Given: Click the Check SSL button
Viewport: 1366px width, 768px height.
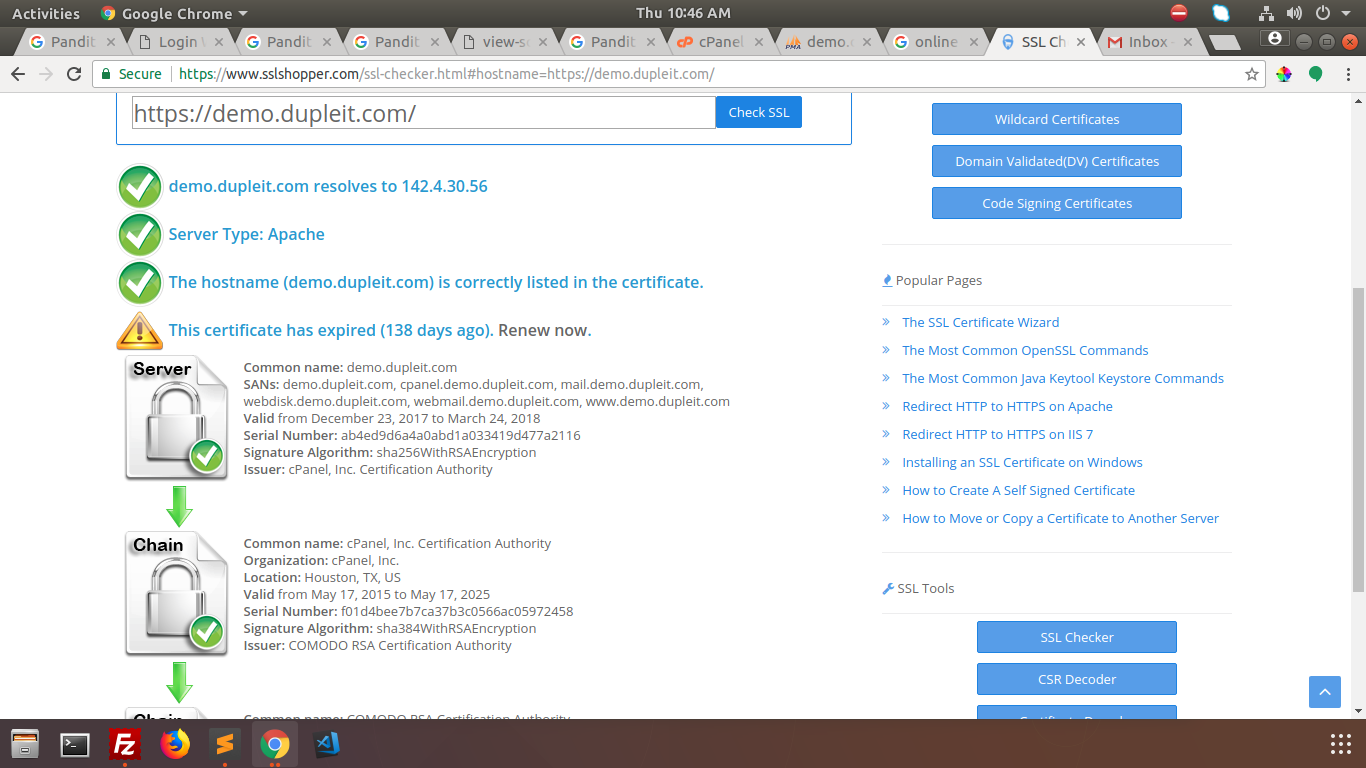Looking at the screenshot, I should point(759,112).
